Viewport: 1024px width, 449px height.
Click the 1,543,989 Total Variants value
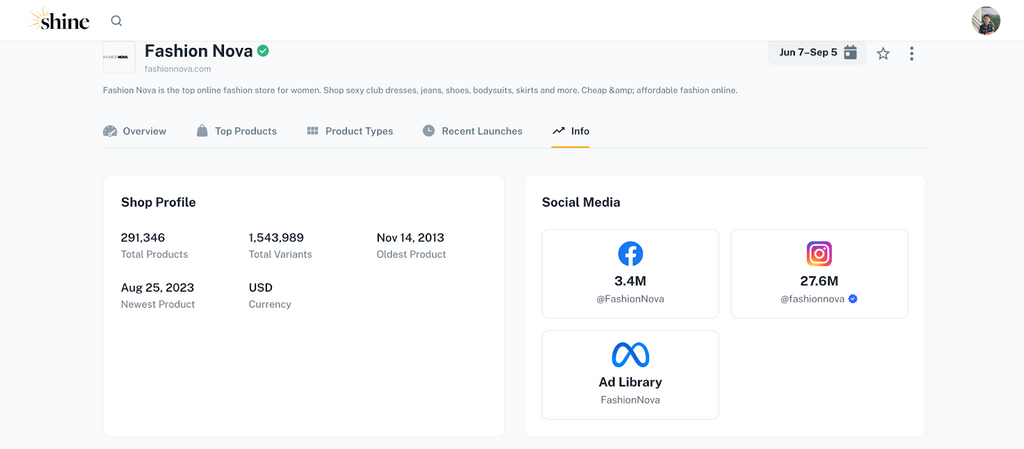pyautogui.click(x=276, y=238)
